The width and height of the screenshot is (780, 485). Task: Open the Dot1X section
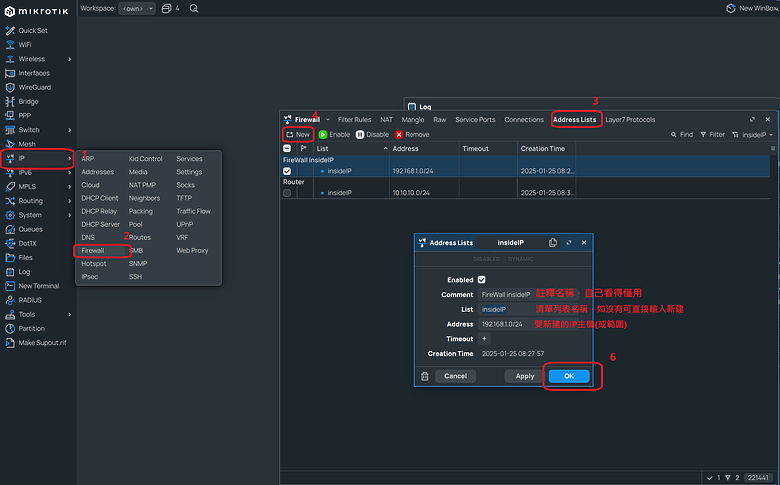[21, 243]
